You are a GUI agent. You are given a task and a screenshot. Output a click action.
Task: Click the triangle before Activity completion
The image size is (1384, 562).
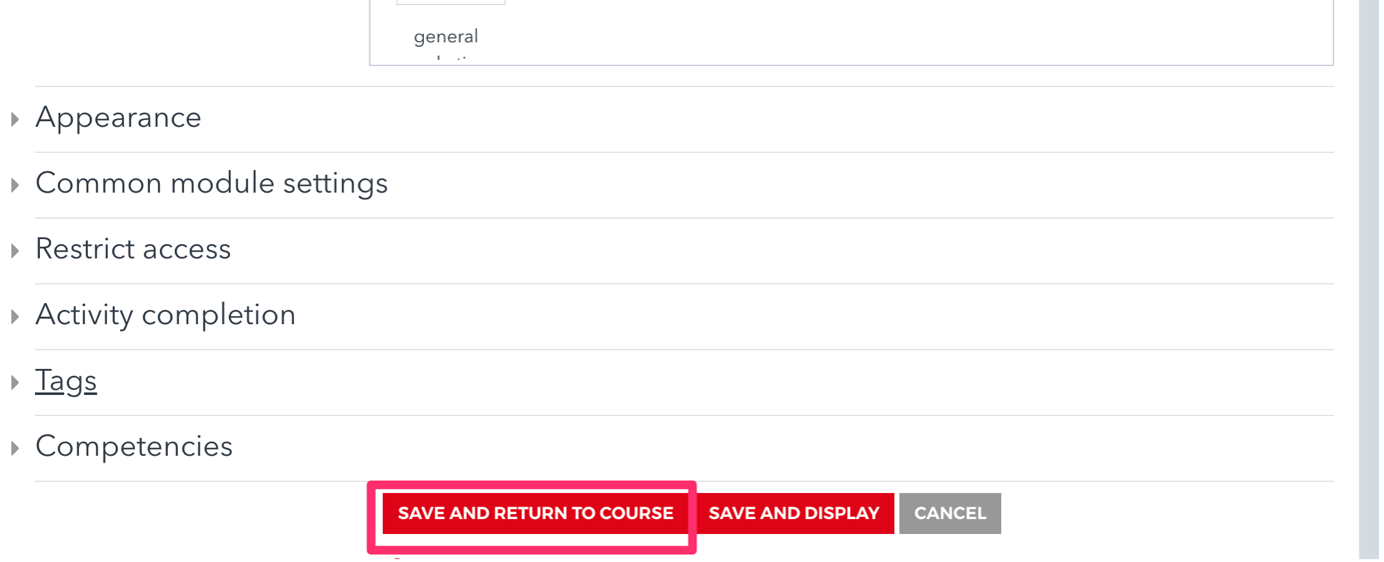(x=15, y=316)
